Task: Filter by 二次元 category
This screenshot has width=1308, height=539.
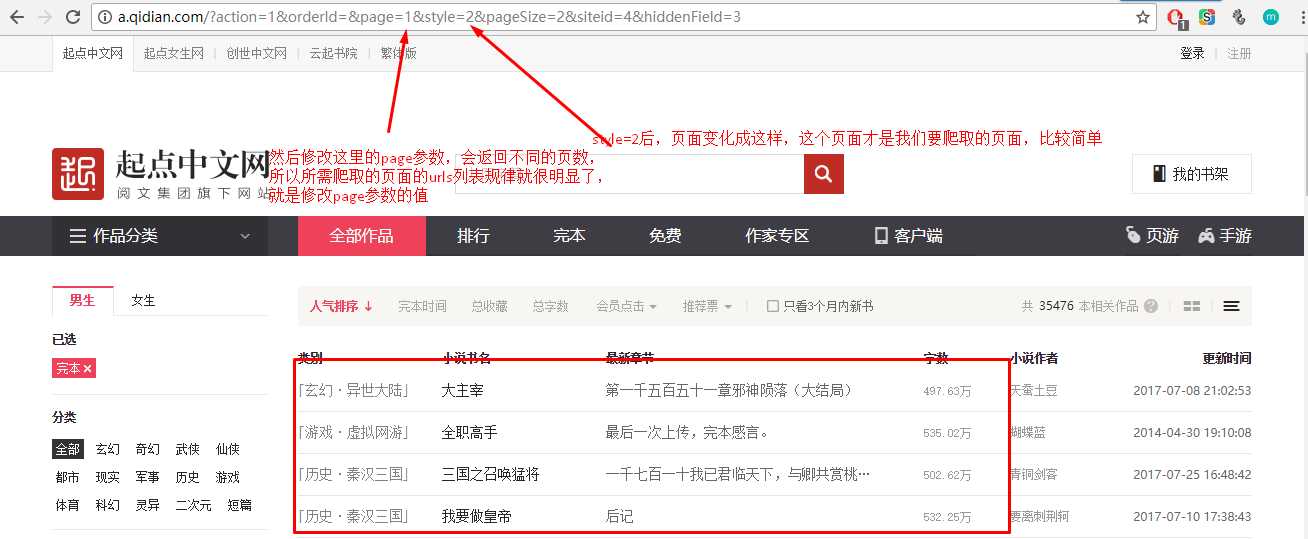Action: point(193,505)
